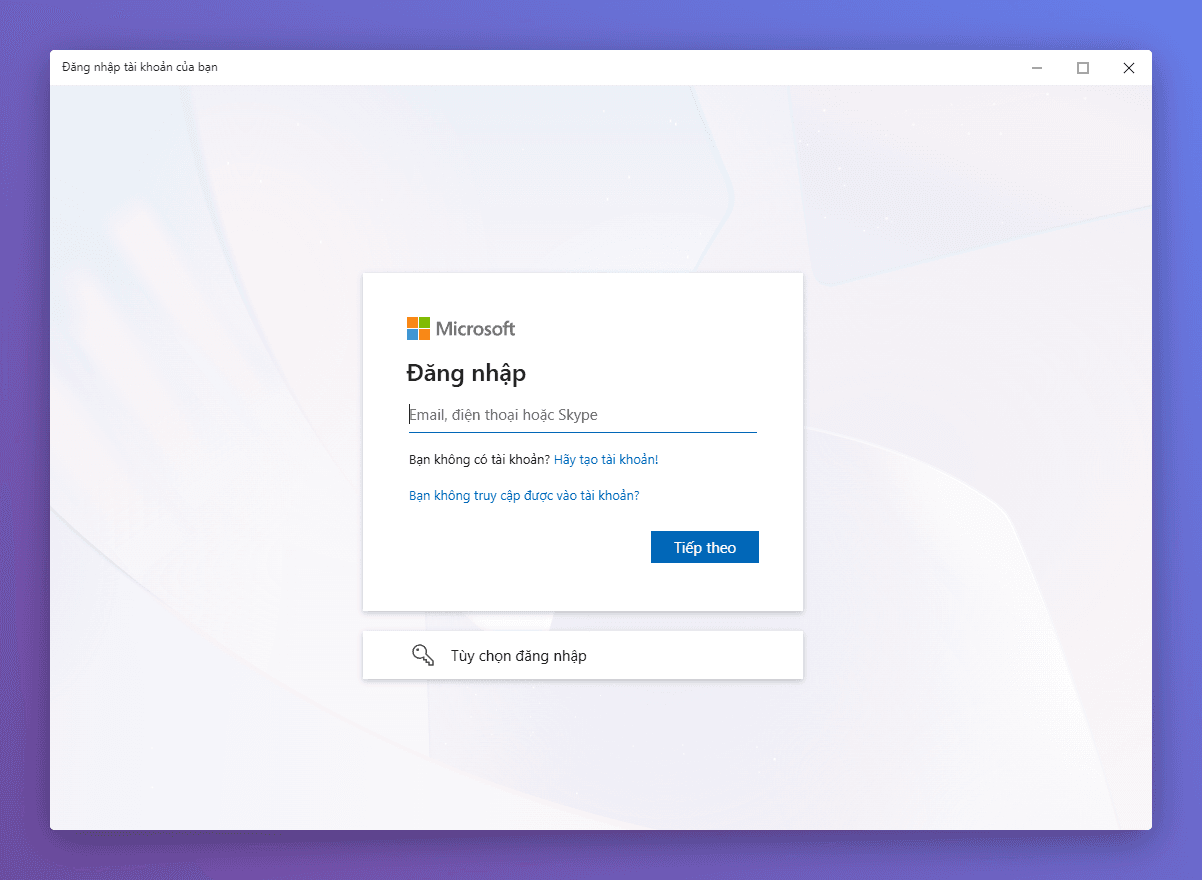Click the four-color Microsoft squares logo
The height and width of the screenshot is (880, 1202).
tap(417, 327)
